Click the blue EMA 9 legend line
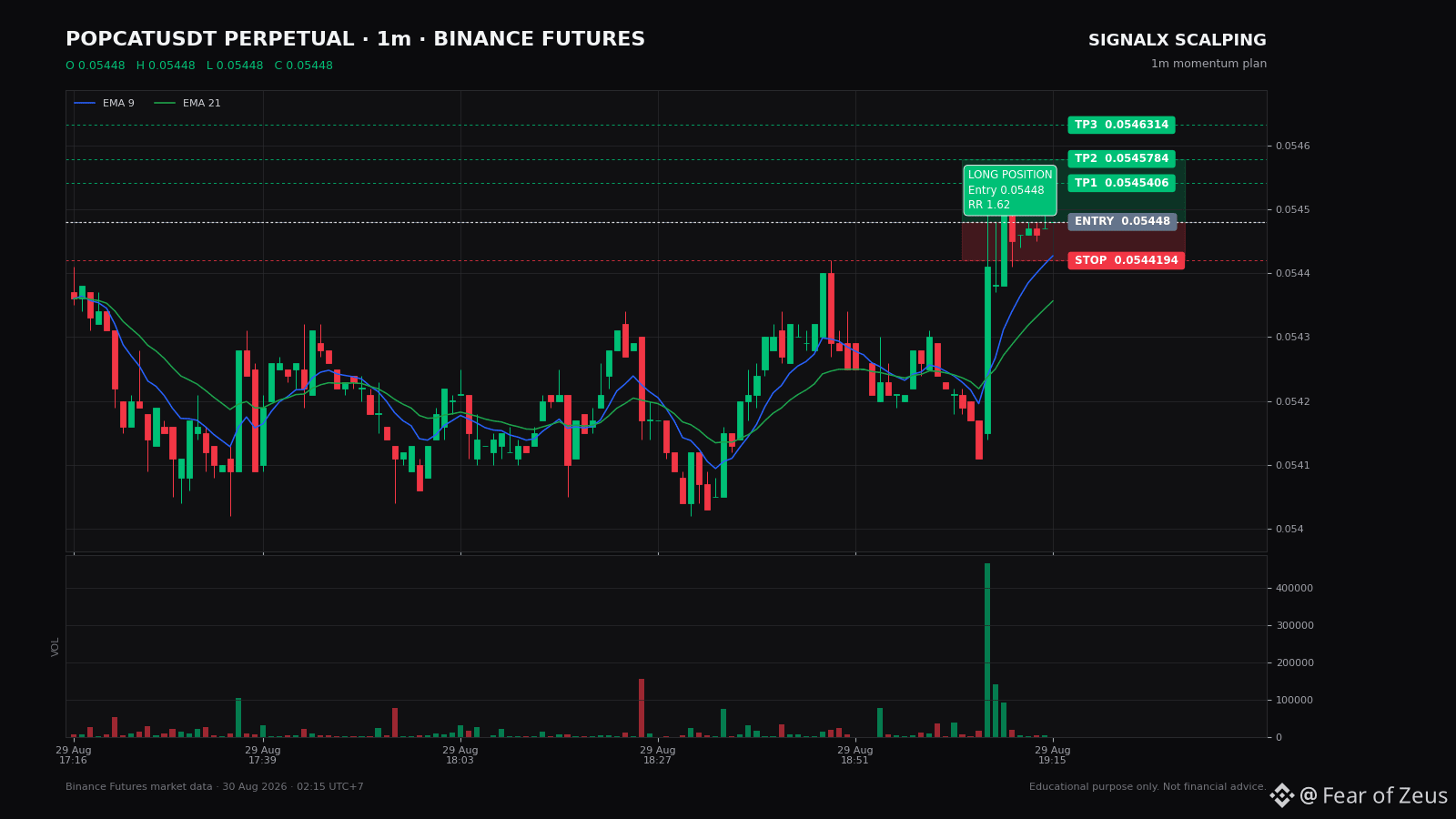The image size is (1456, 819). pos(85,104)
